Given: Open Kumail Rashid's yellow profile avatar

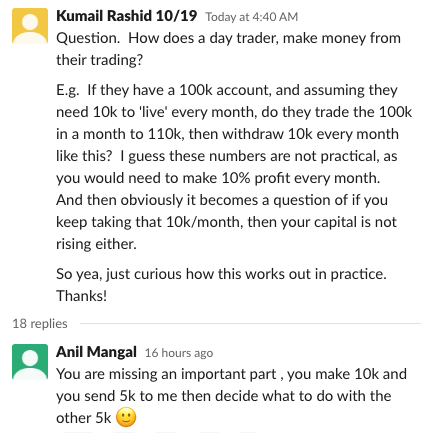Looking at the screenshot, I should [x=30, y=26].
